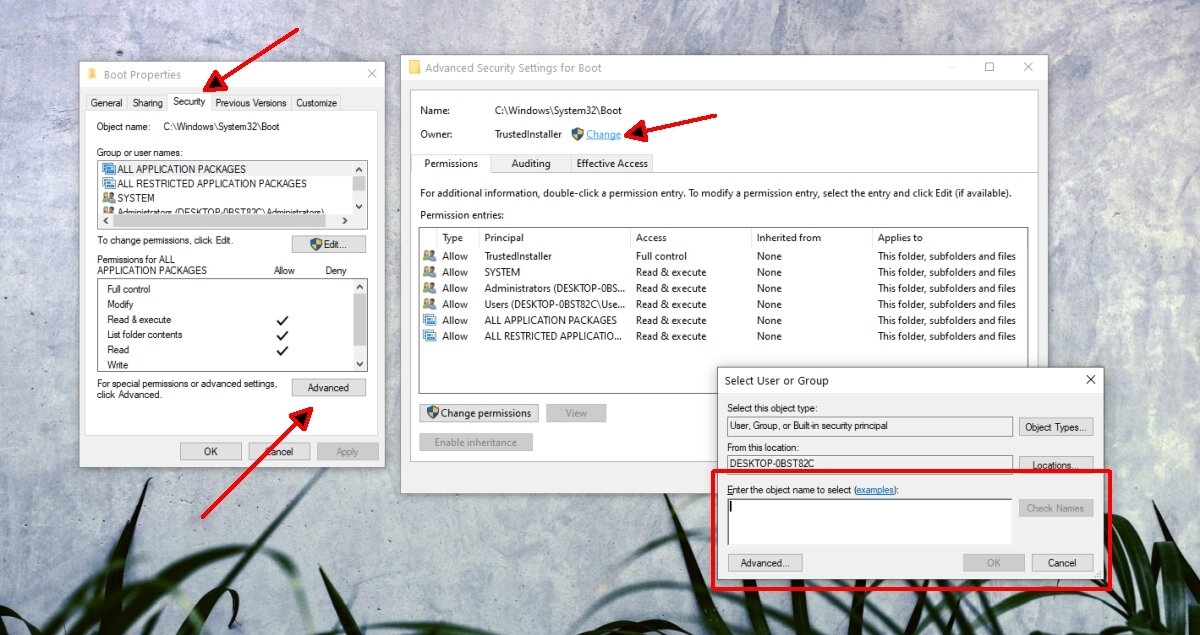Image resolution: width=1200 pixels, height=635 pixels.
Task: Open Object Types in Select User dialog
Action: click(x=1055, y=427)
